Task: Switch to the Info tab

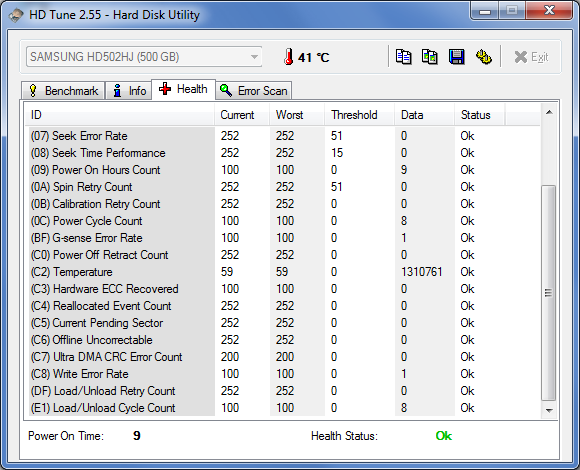Action: (x=129, y=91)
